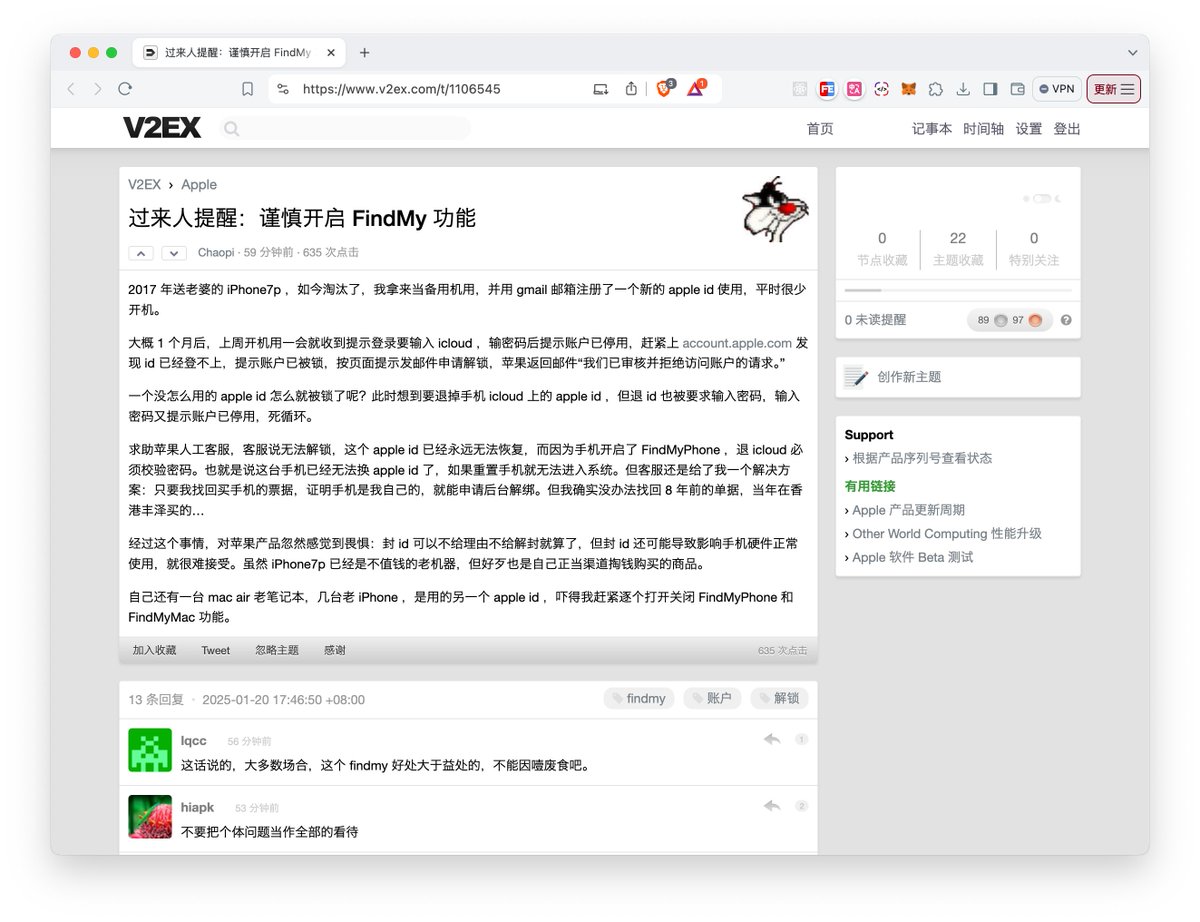Click the code brackets extension icon

[x=881, y=89]
